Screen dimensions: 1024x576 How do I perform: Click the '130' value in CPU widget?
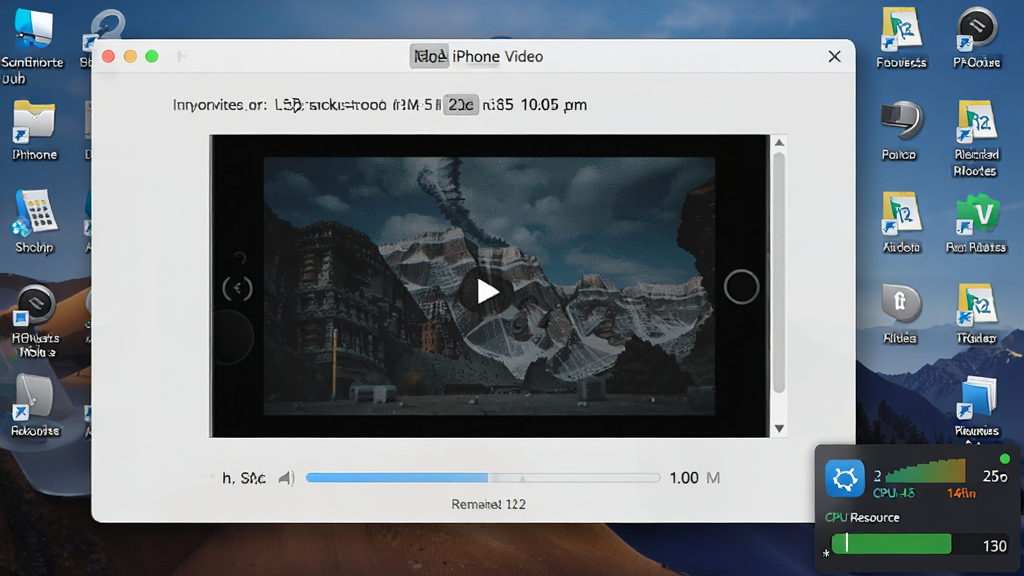pyautogui.click(x=995, y=546)
